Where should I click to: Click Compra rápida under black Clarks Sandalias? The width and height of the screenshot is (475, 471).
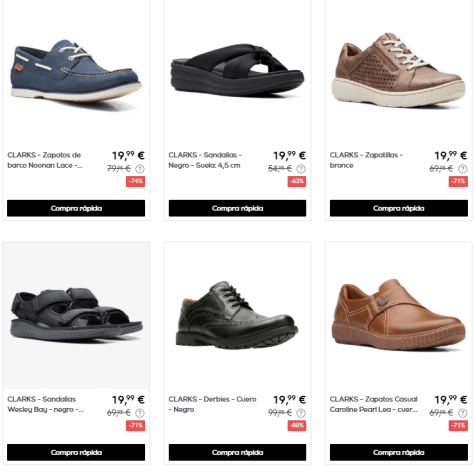(x=237, y=208)
